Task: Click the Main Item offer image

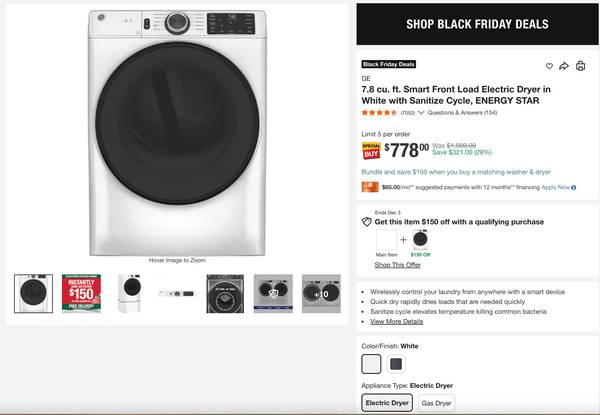Action: click(386, 240)
